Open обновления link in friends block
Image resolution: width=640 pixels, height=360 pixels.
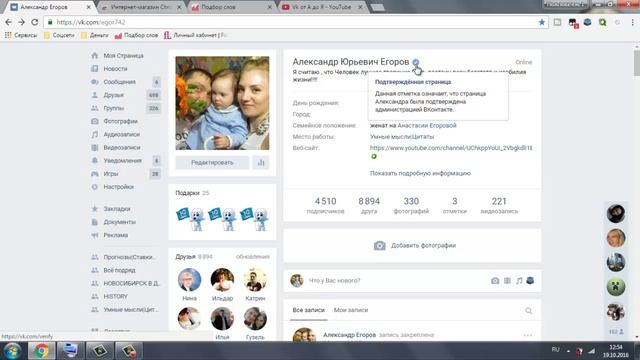253,257
